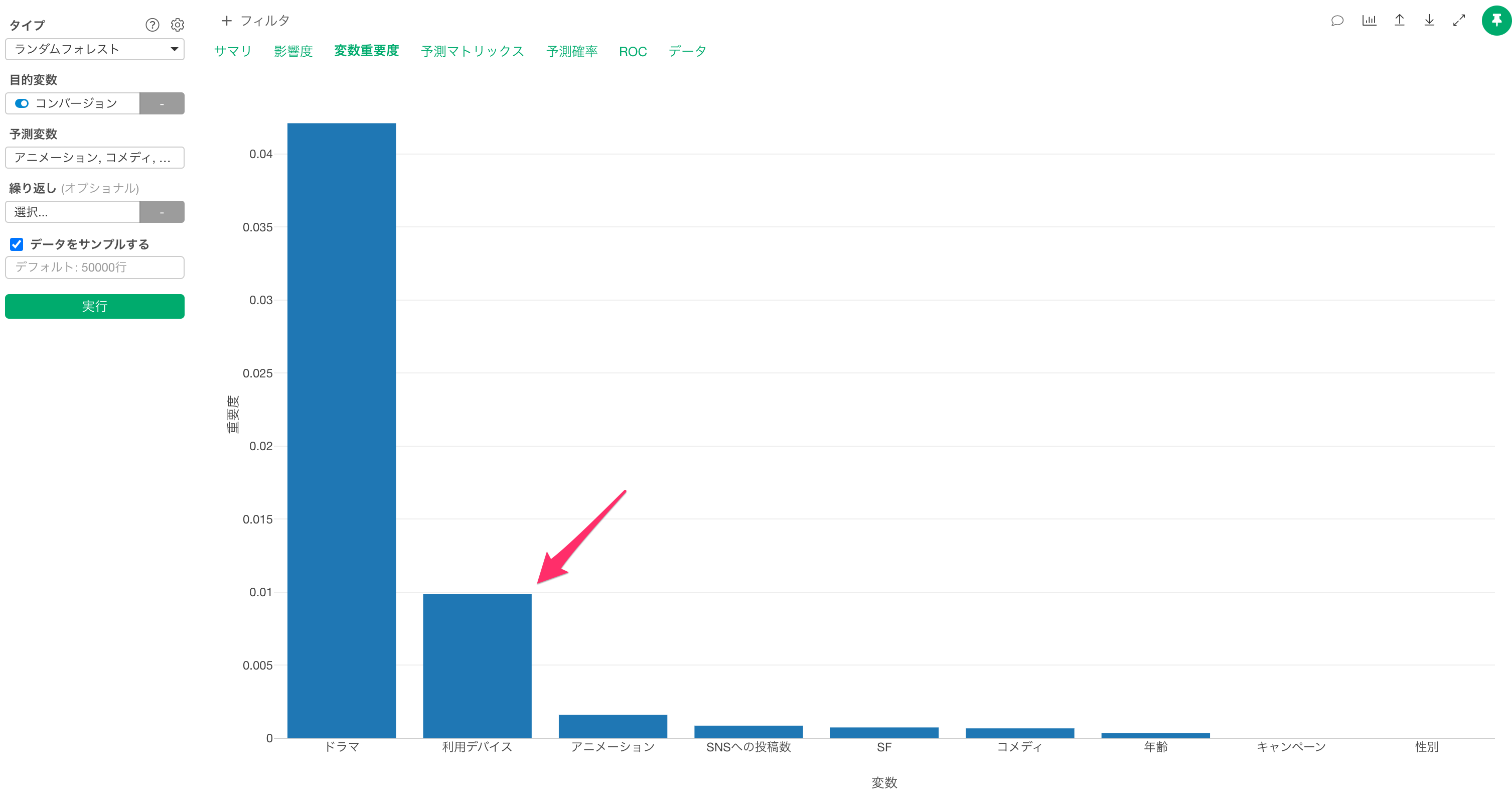Screen dimensions: 1512x791
Task: Open the ROC tab
Action: pos(632,52)
